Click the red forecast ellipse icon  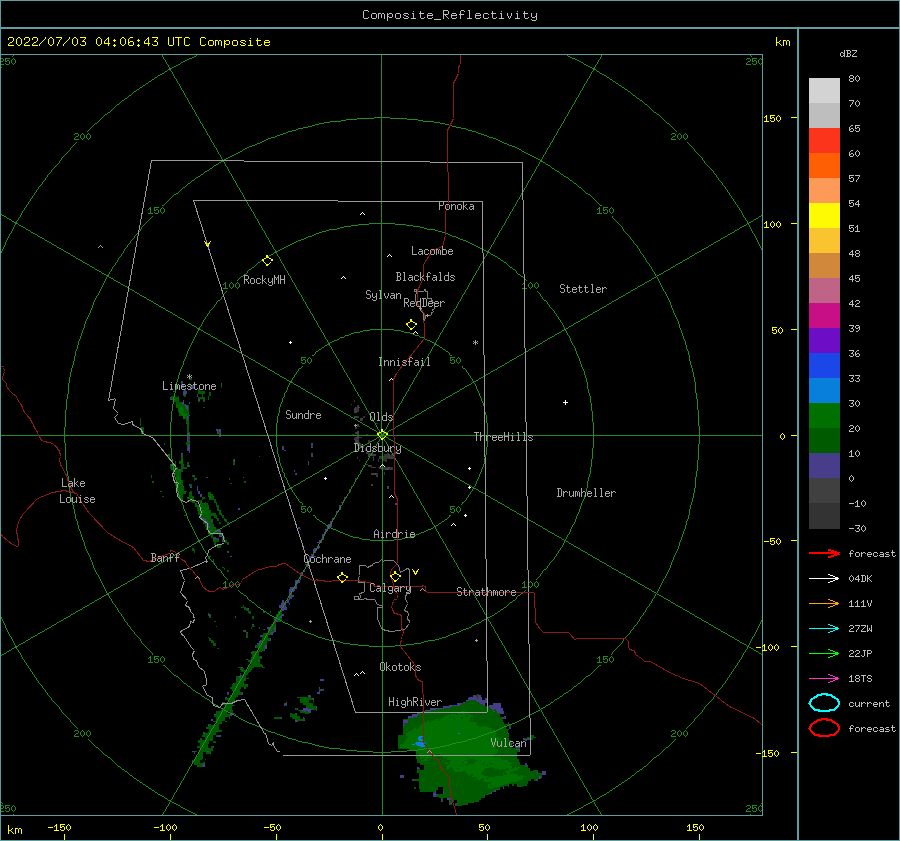824,728
